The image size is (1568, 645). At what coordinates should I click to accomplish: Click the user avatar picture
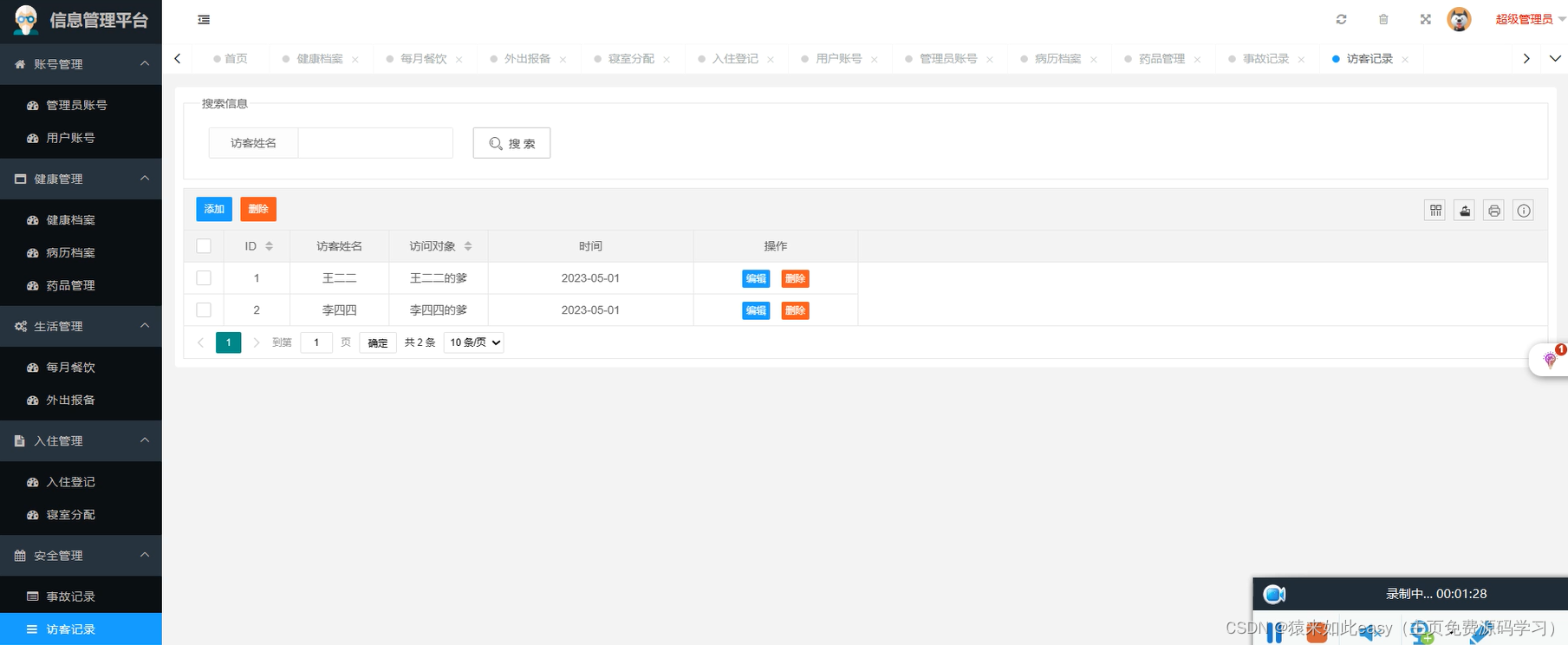tap(1459, 19)
